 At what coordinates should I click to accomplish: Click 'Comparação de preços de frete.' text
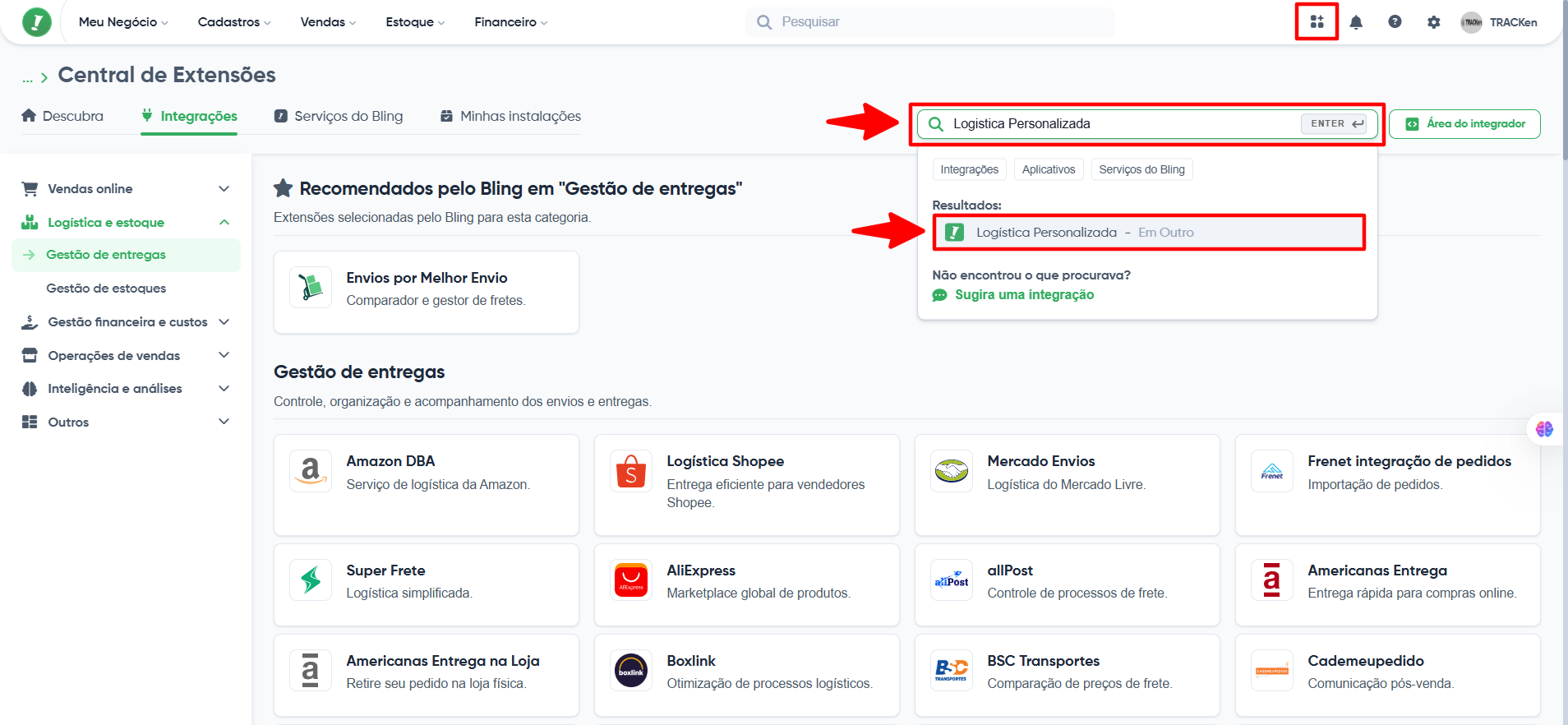(x=1080, y=684)
